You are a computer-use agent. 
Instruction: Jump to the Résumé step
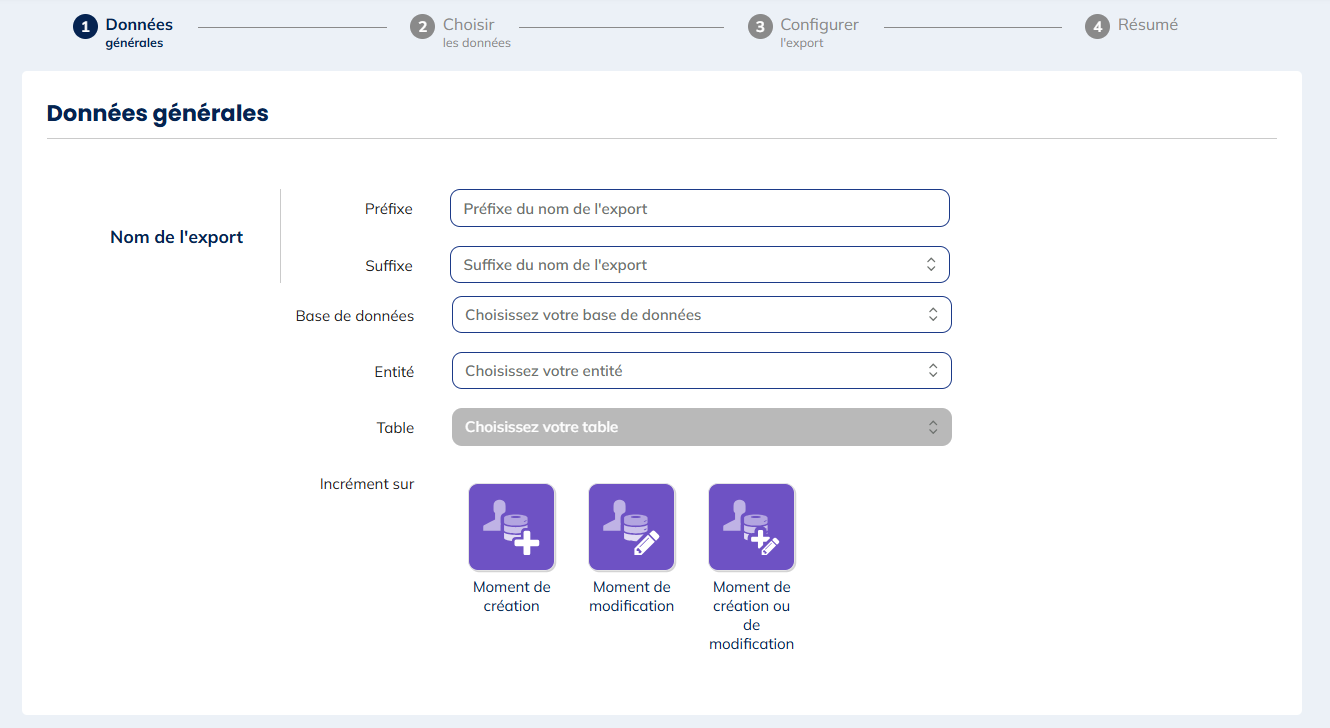click(x=1147, y=25)
